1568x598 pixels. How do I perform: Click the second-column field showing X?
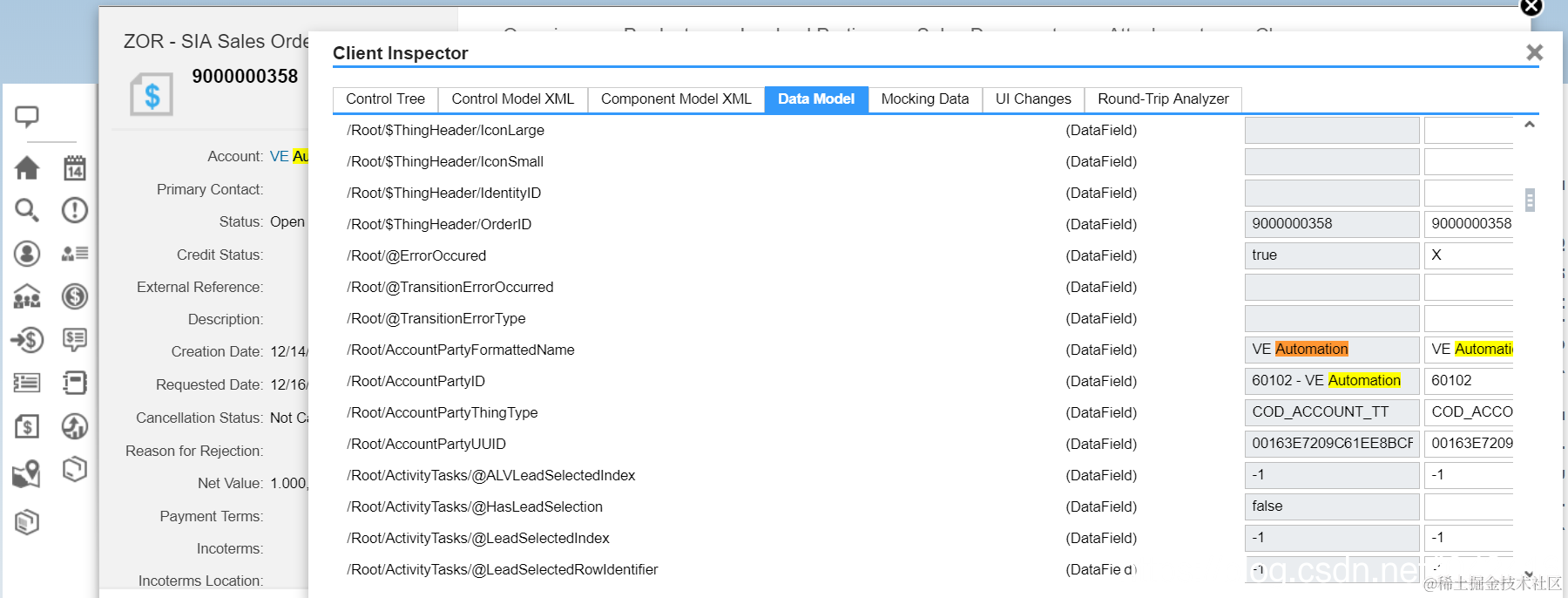1469,255
